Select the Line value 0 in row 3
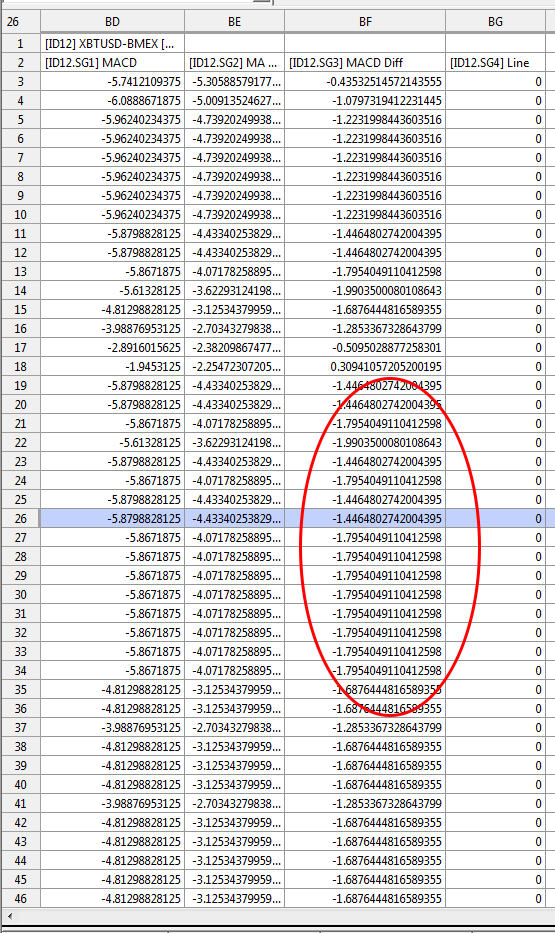The width and height of the screenshot is (555, 933). tap(496, 82)
